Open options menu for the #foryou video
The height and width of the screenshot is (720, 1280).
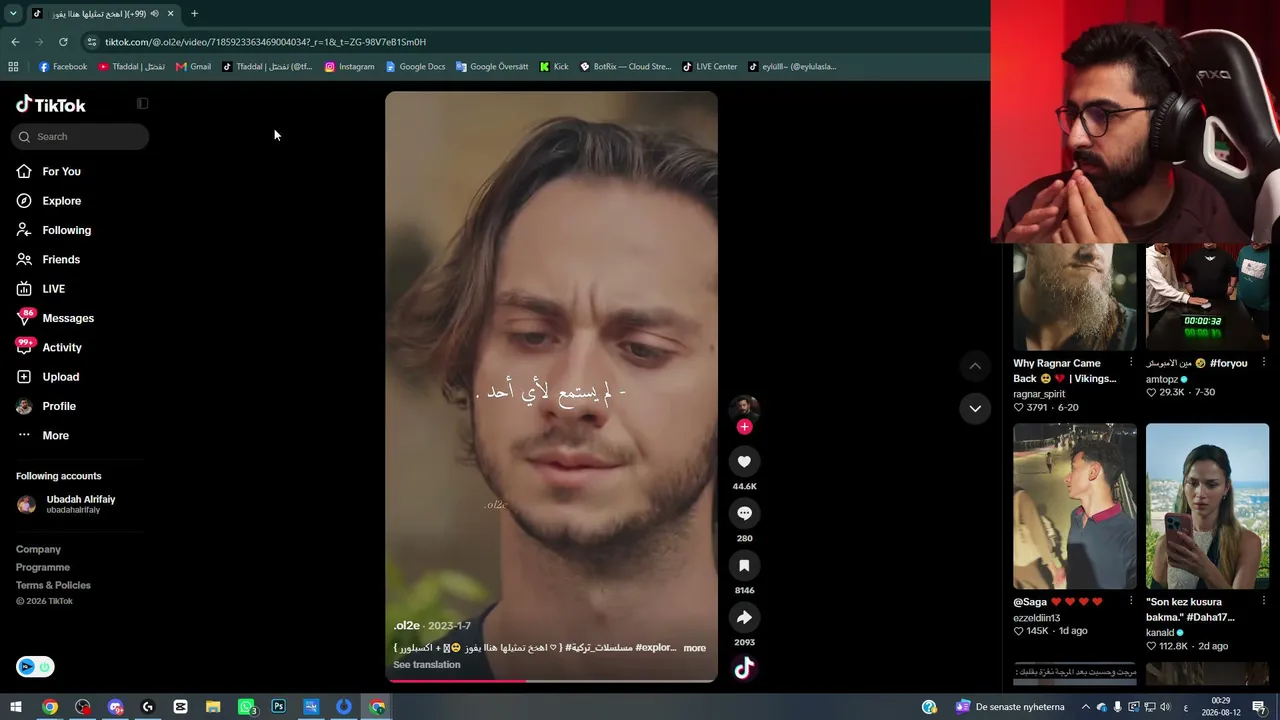tap(1264, 362)
